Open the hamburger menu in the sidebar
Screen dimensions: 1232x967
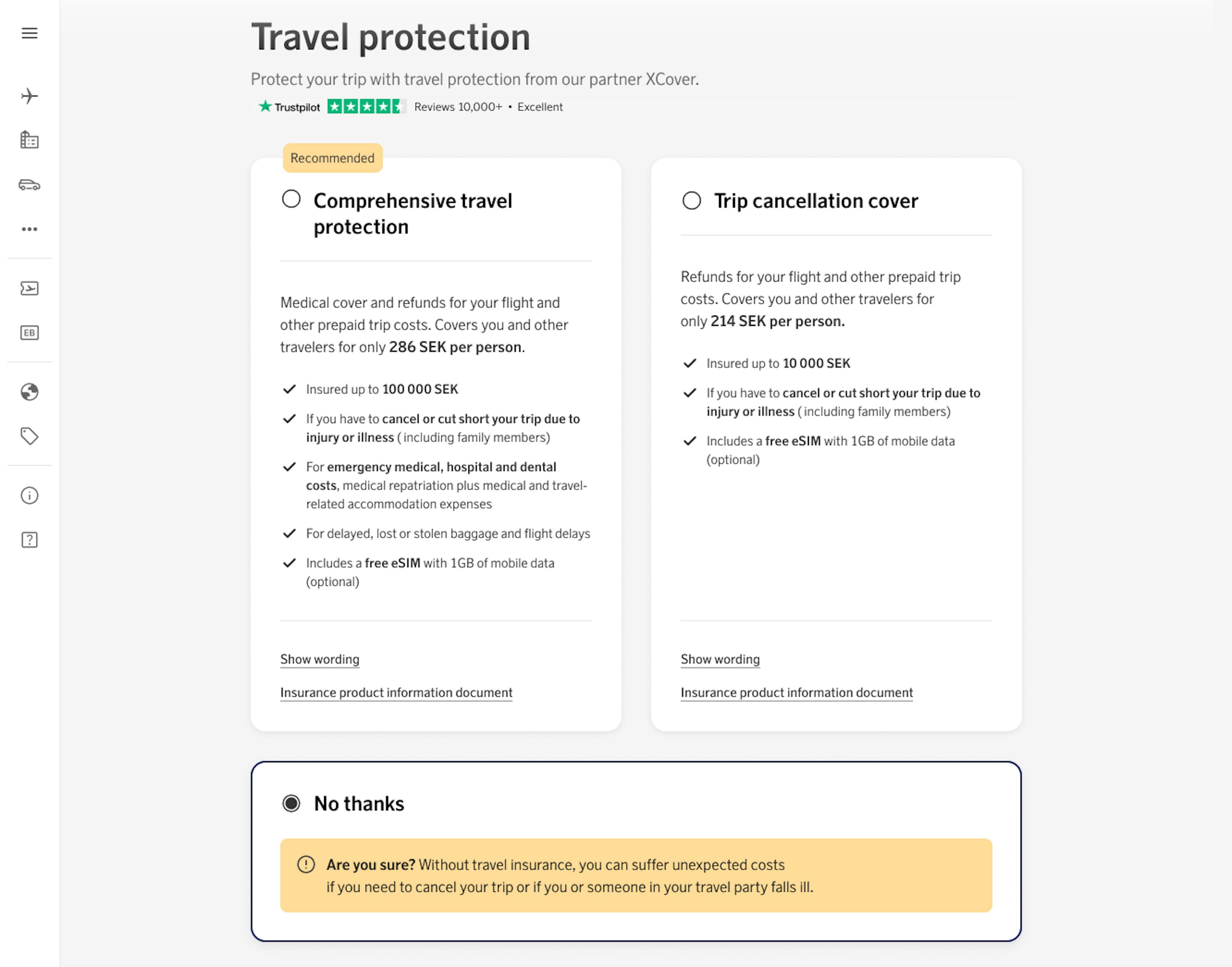point(30,33)
